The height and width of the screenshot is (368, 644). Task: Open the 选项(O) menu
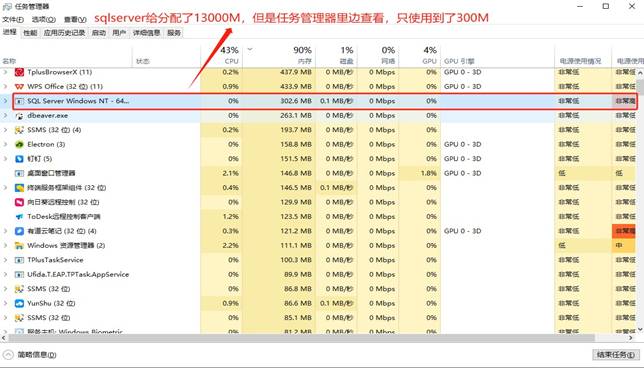click(44, 19)
